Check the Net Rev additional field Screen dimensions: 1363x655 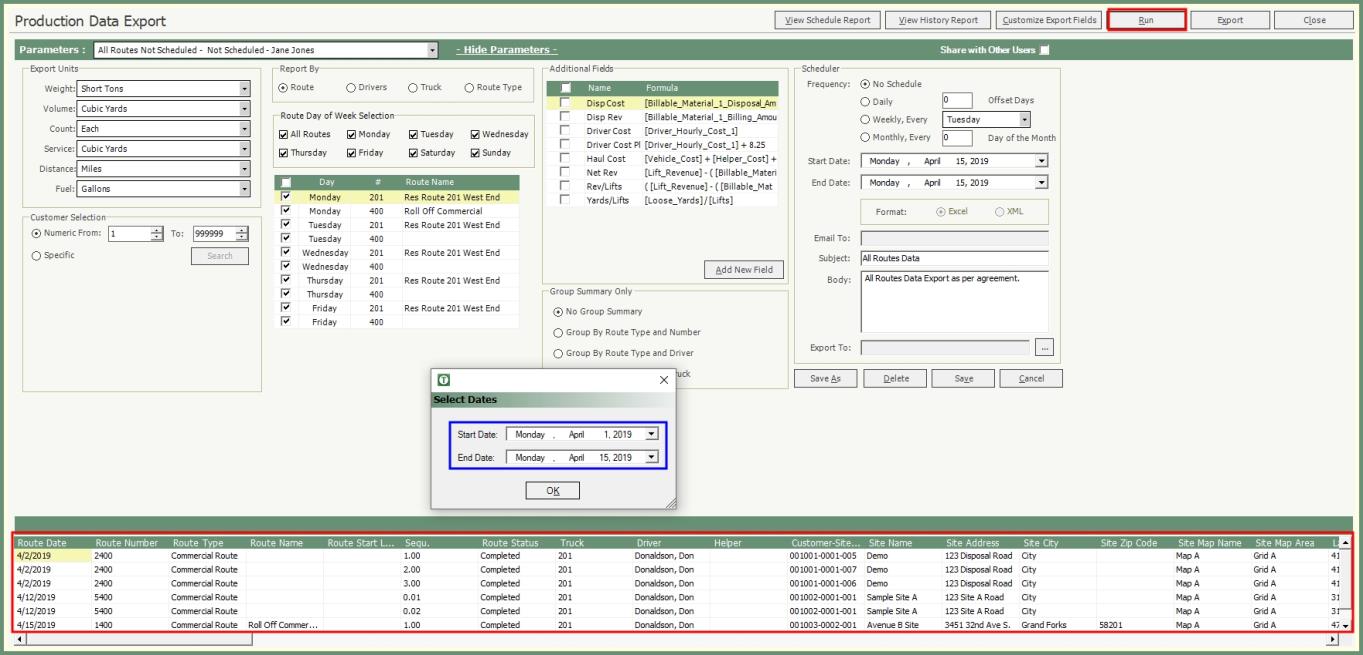tap(565, 172)
